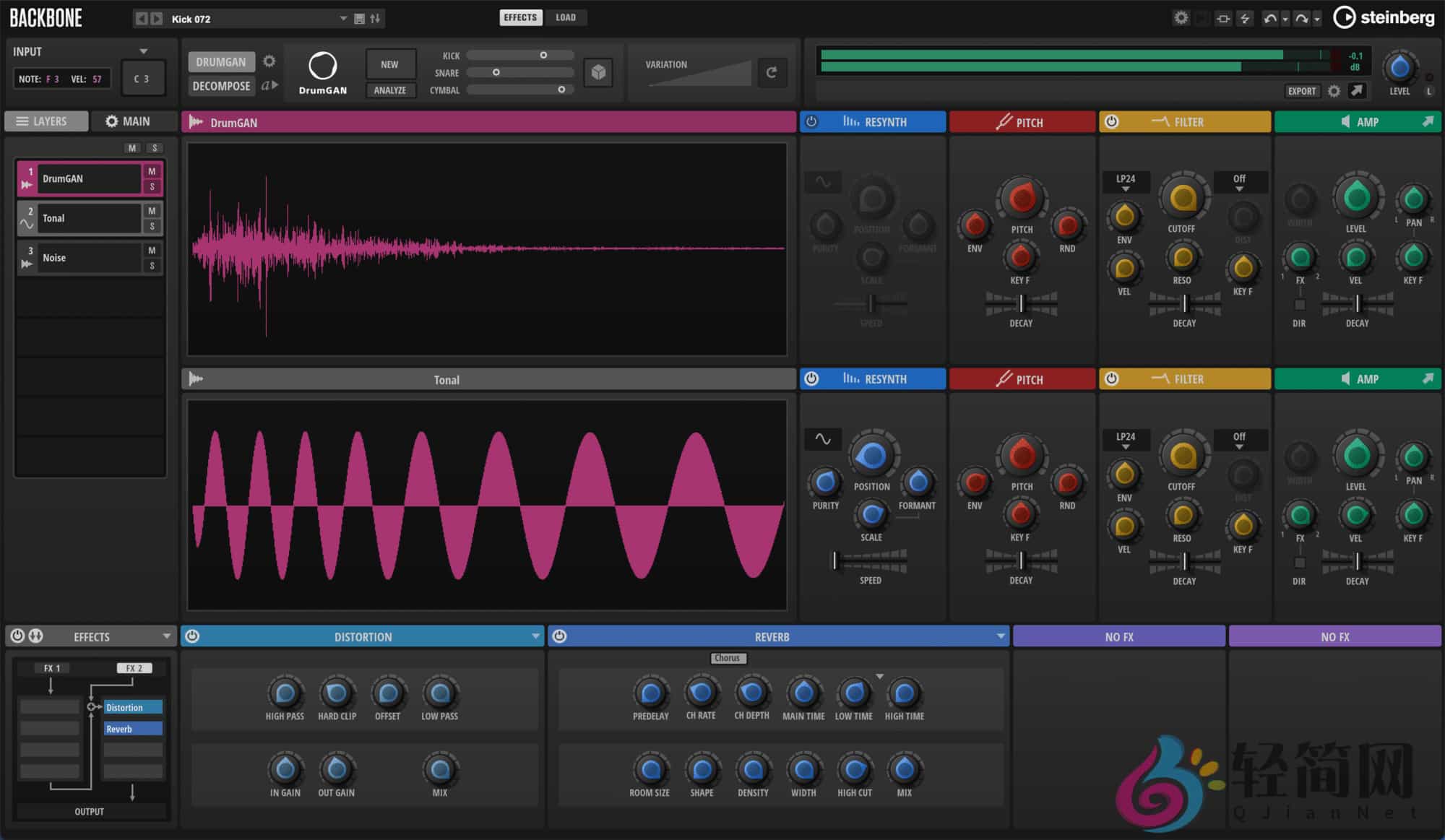This screenshot has width=1445, height=840.
Task: Switch to the MAIN tab
Action: tap(128, 121)
